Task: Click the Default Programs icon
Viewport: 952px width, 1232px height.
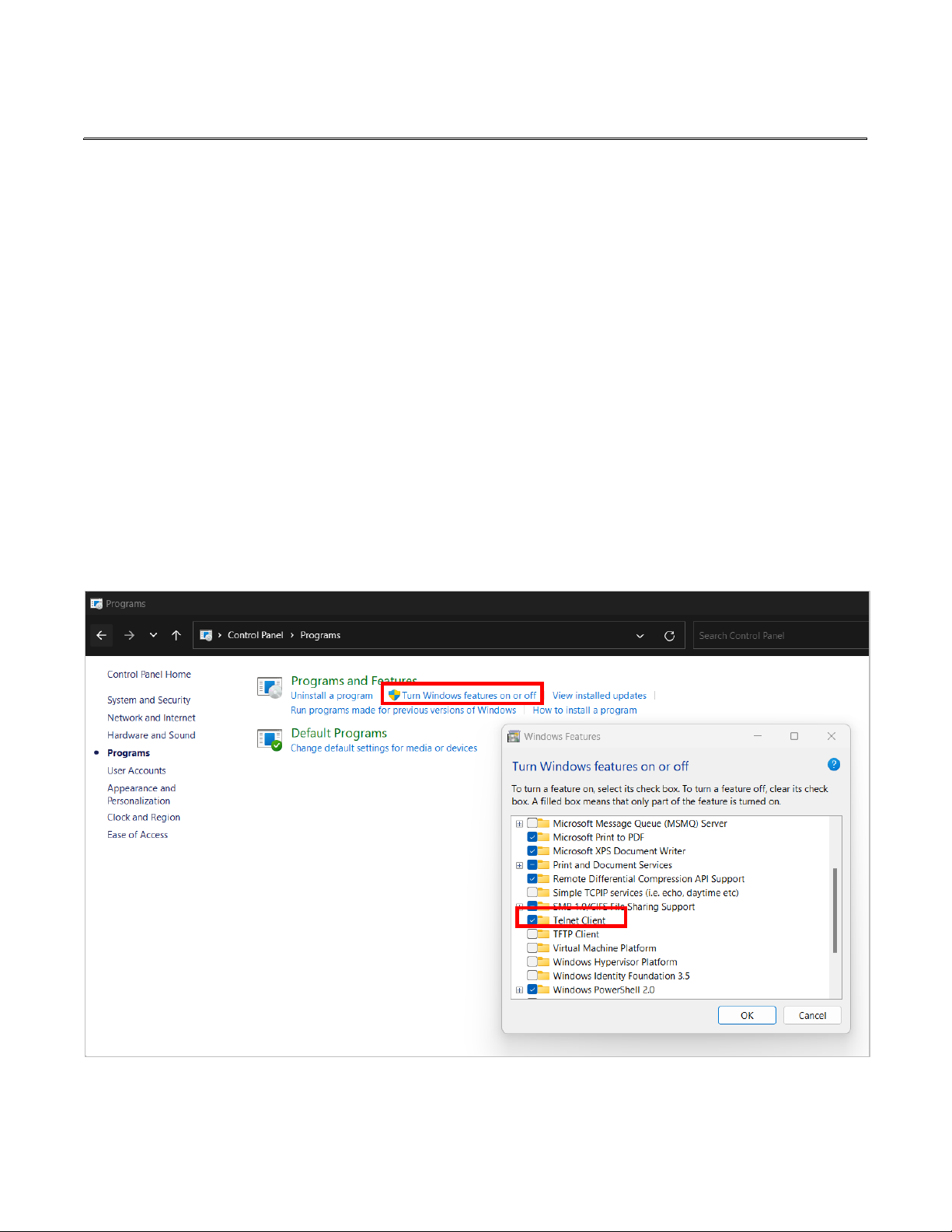Action: [x=270, y=740]
